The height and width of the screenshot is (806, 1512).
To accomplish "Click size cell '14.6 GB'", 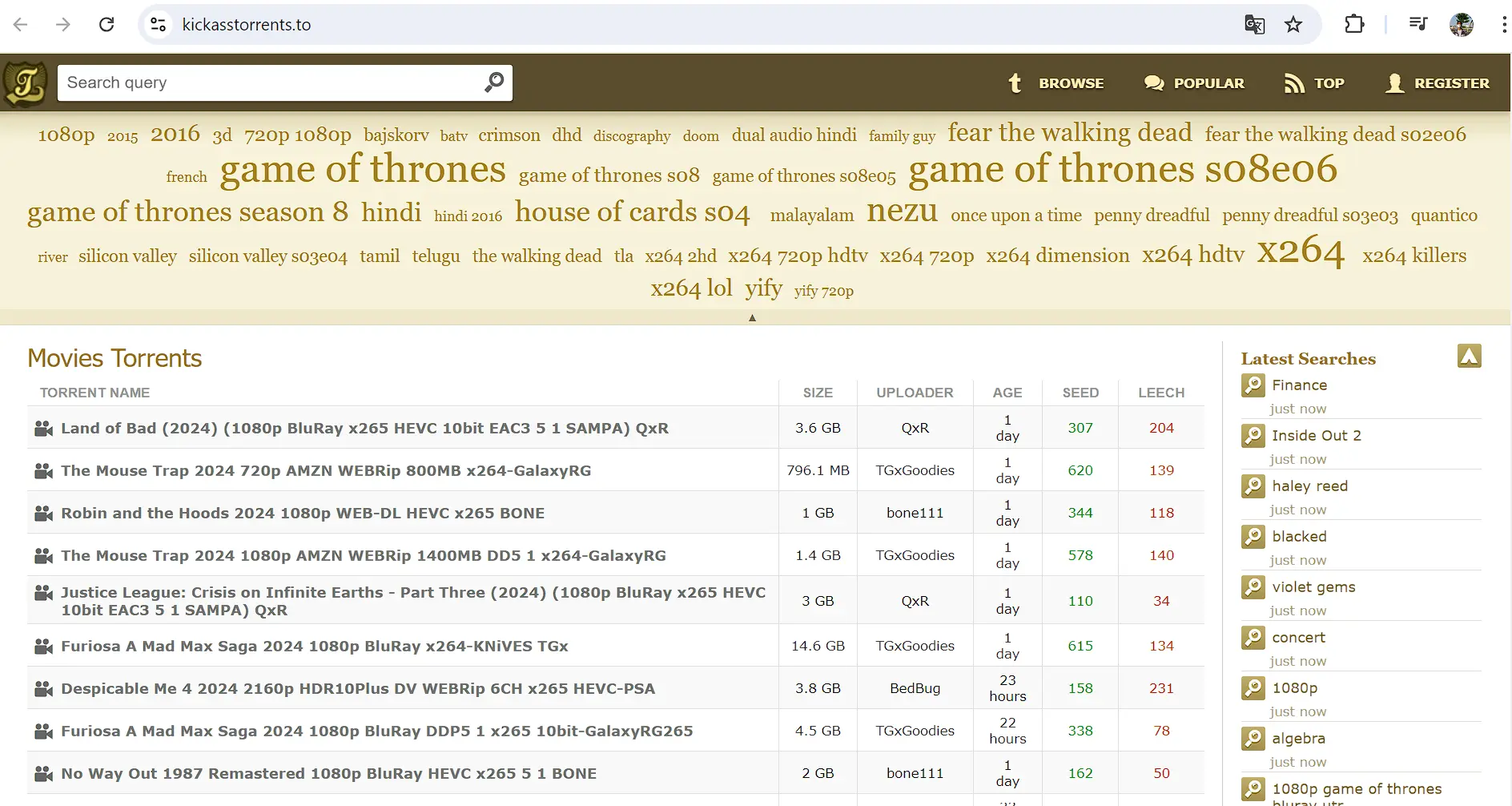I will click(x=818, y=647).
